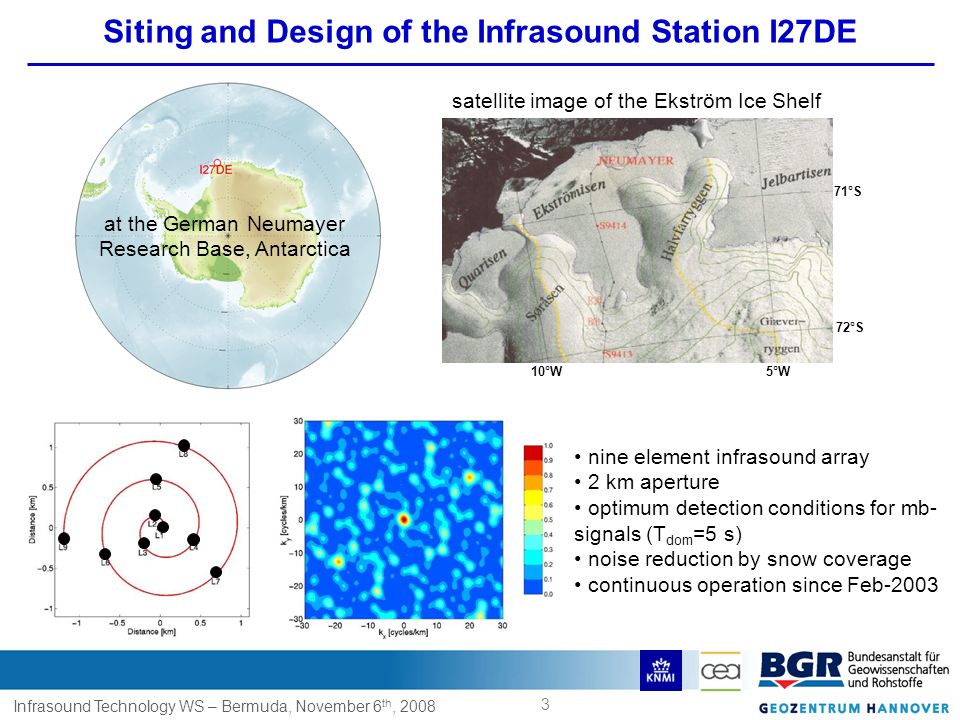The width and height of the screenshot is (960, 720).
Task: Click the BGR logo
Action: tap(801, 670)
